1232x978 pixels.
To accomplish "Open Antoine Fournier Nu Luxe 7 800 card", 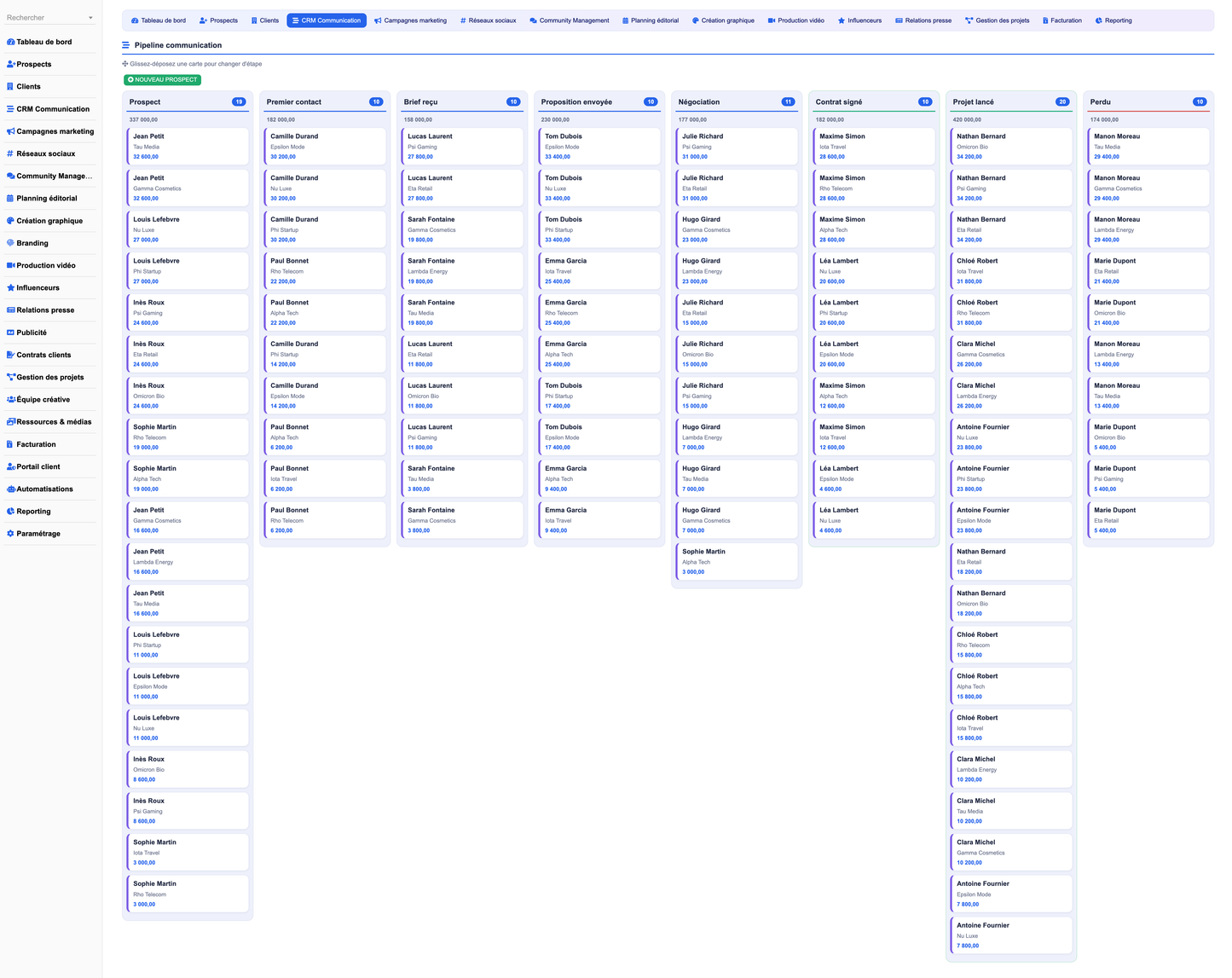I will (x=1011, y=935).
